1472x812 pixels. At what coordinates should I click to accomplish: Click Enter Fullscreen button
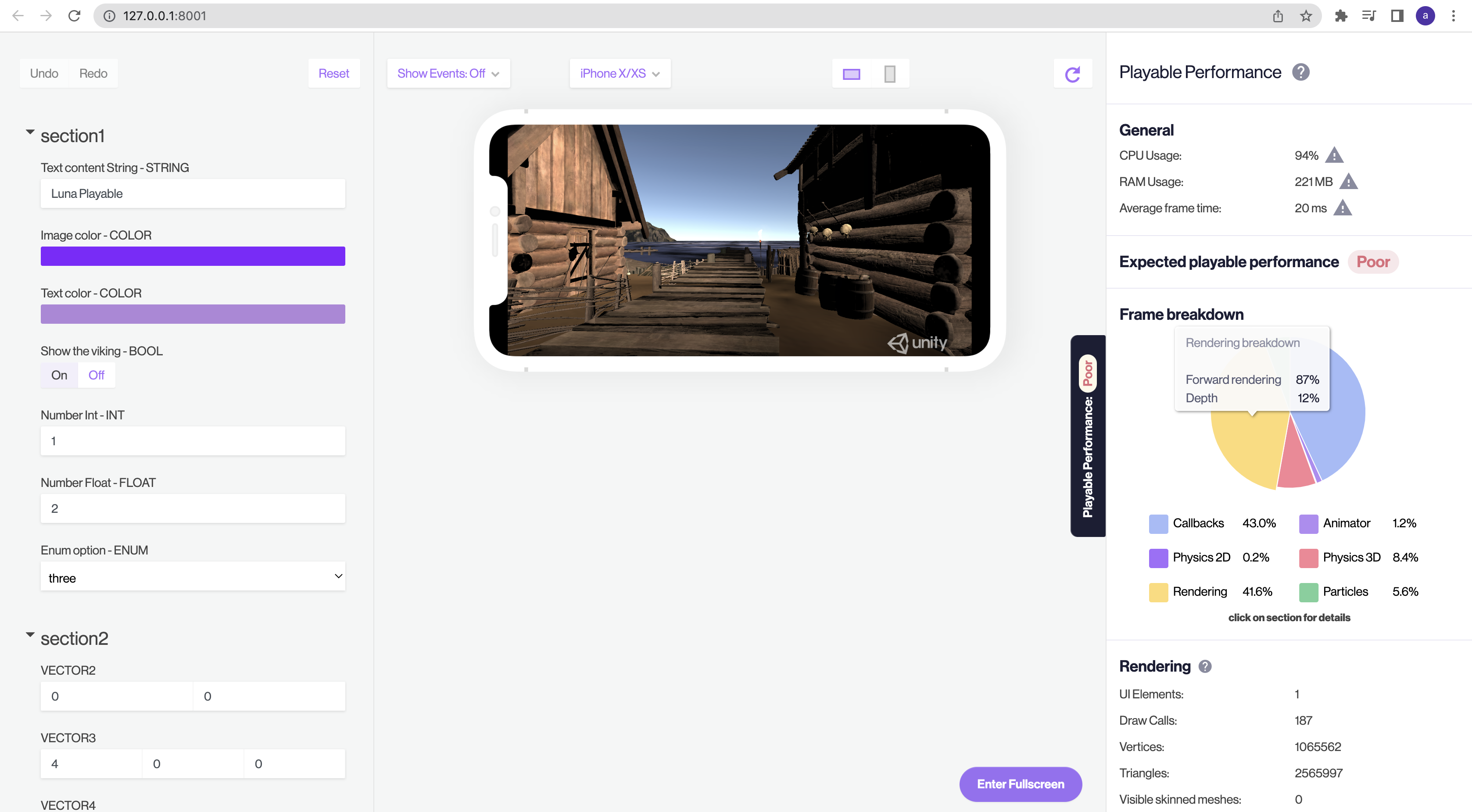1021,784
